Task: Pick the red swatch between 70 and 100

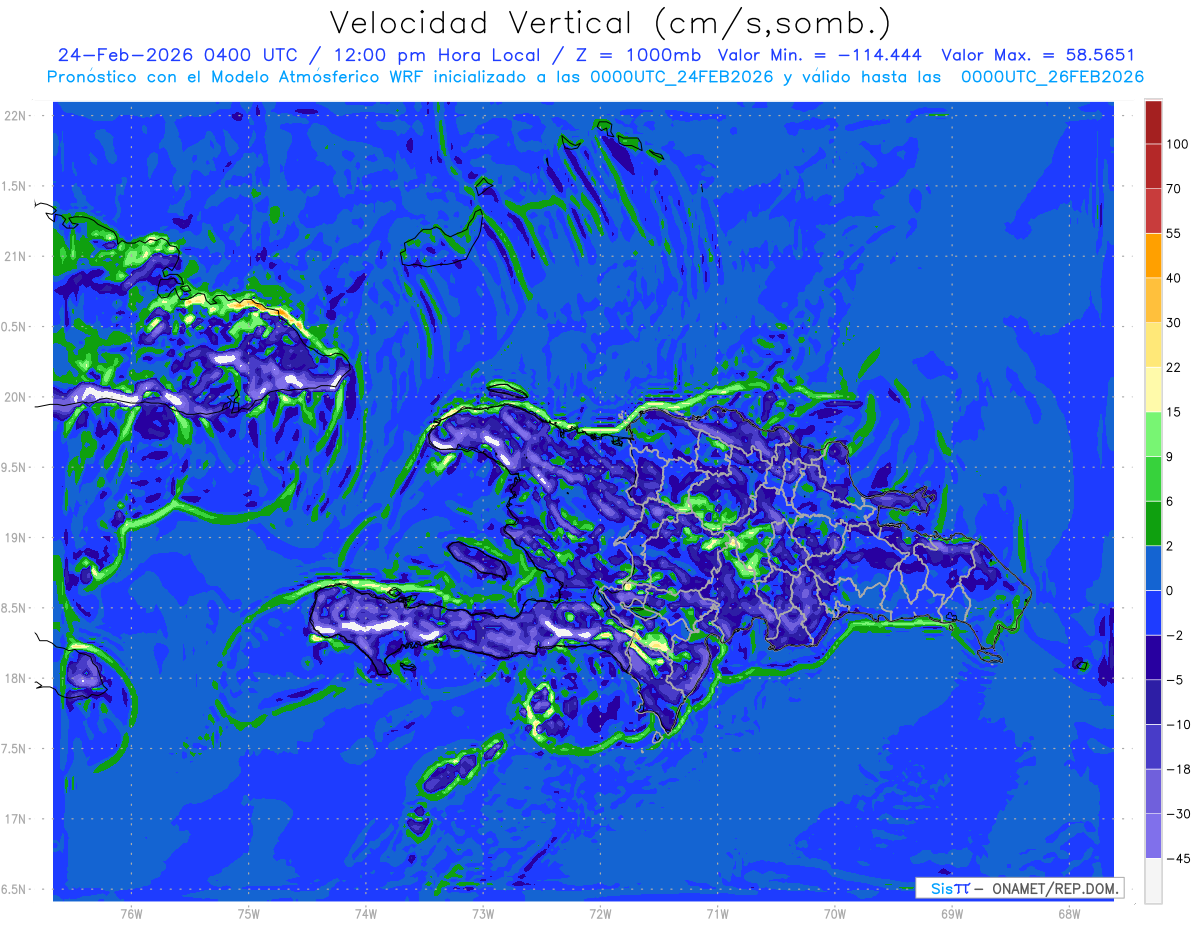Action: coord(1153,166)
